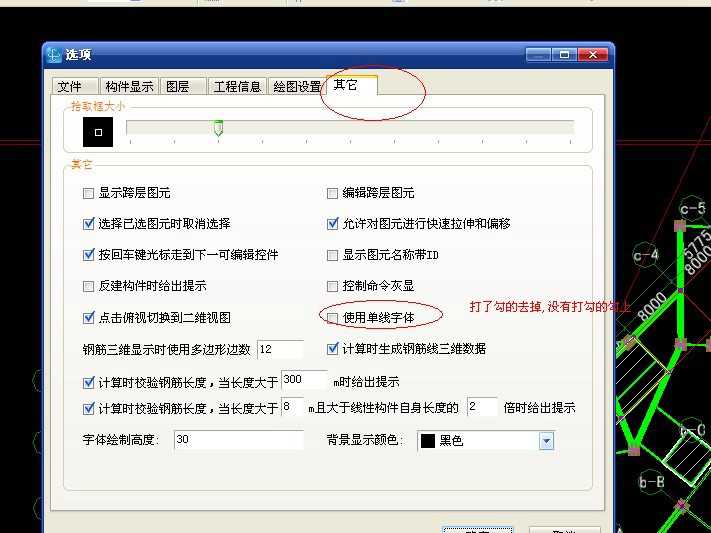This screenshot has width=711, height=533.
Task: Click the 拾取框大小 slider handle
Action: tap(218, 128)
